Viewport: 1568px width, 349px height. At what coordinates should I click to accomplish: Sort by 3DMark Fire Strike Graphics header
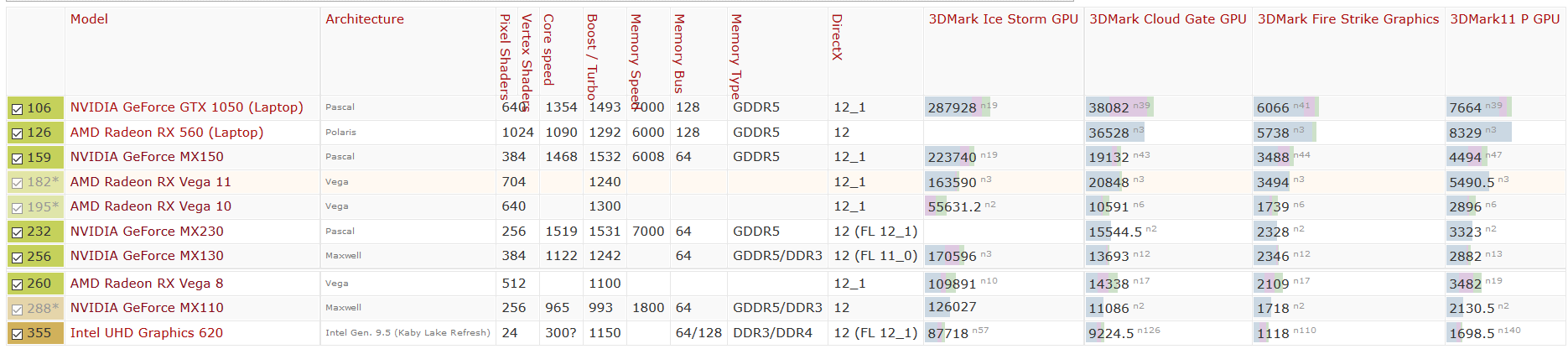tap(1347, 19)
